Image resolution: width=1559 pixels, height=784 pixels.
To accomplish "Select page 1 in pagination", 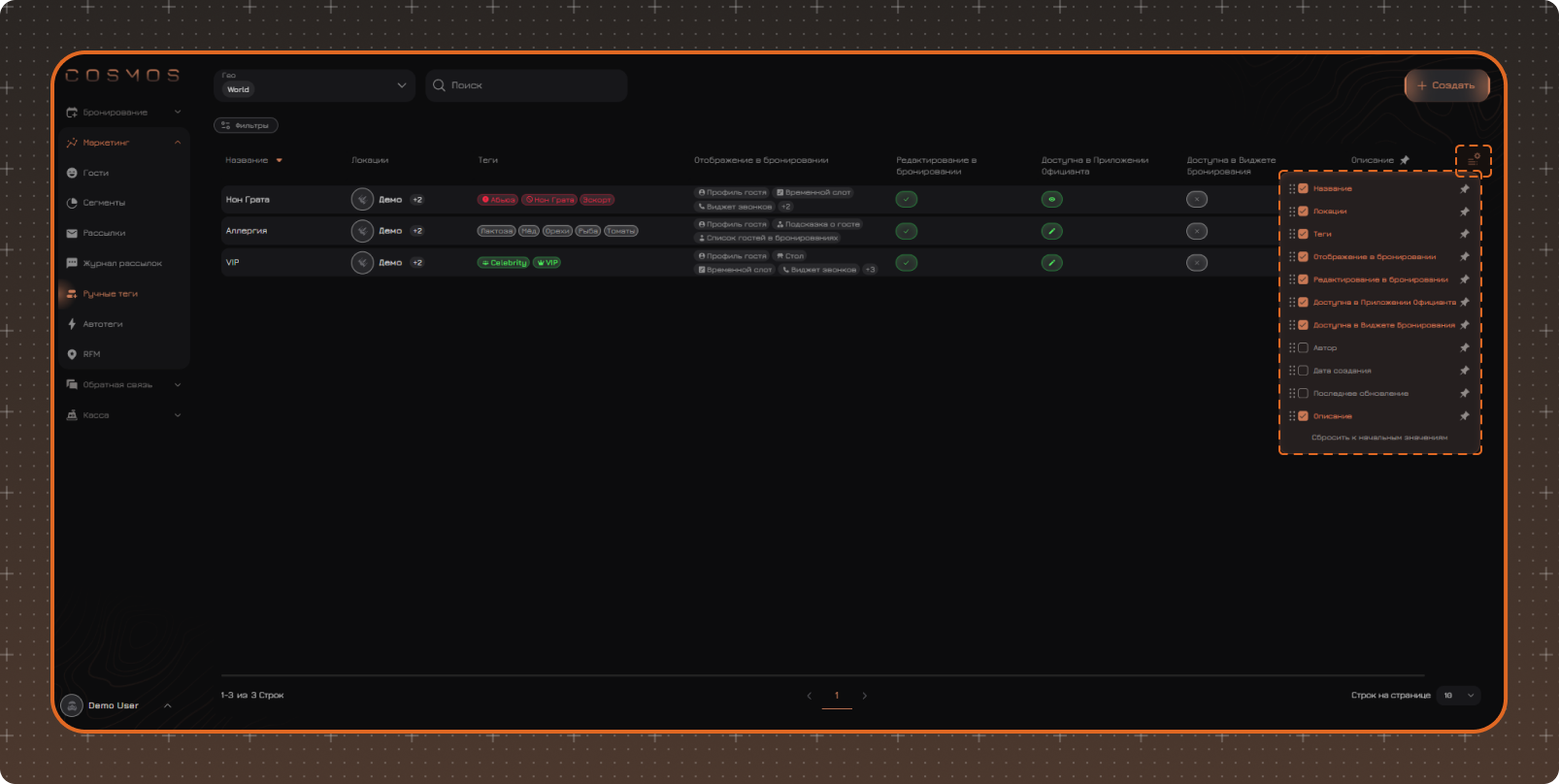I will 837,696.
